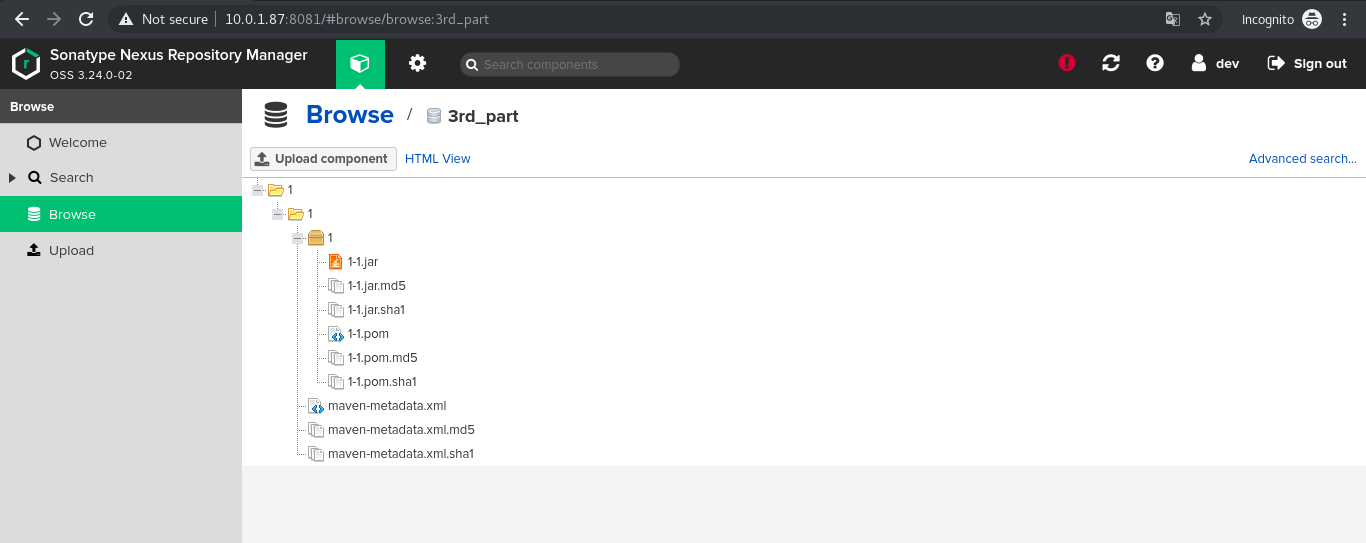Viewport: 1366px width, 543px height.
Task: Bookmark this page with the star icon
Action: [1205, 19]
